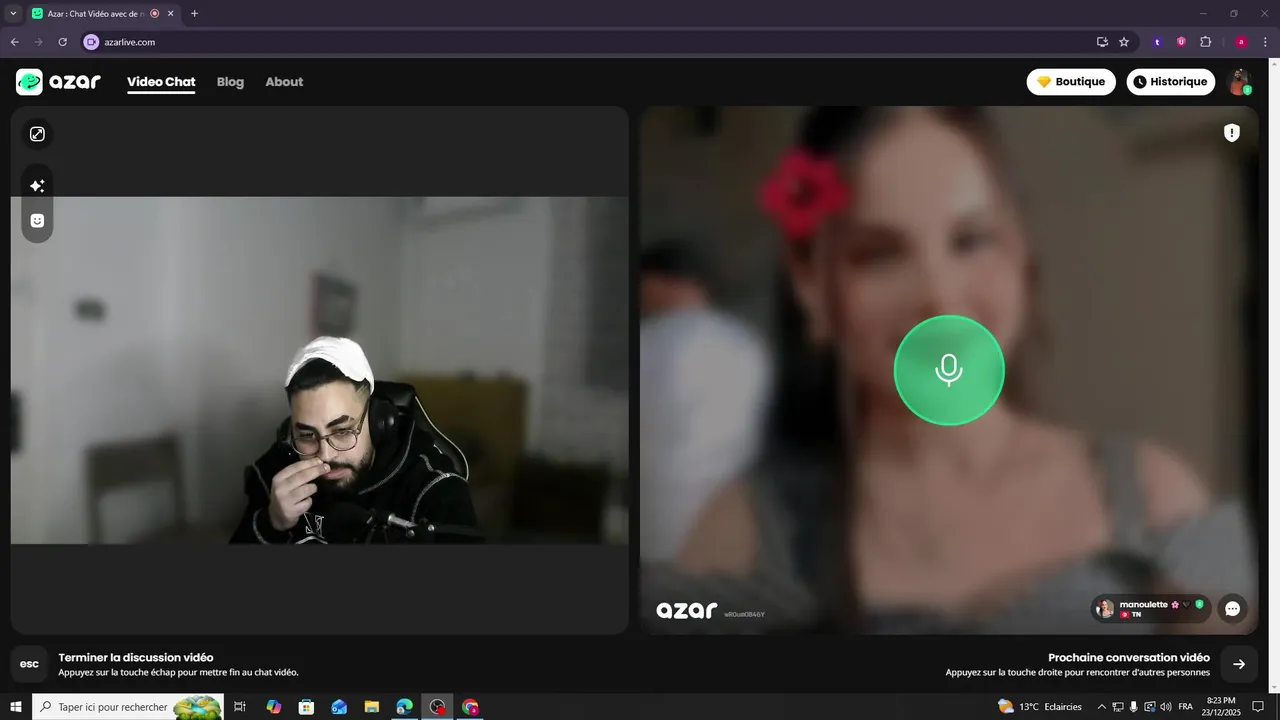Open the volume control in tray
Screen dimensions: 1280x720
1166,707
